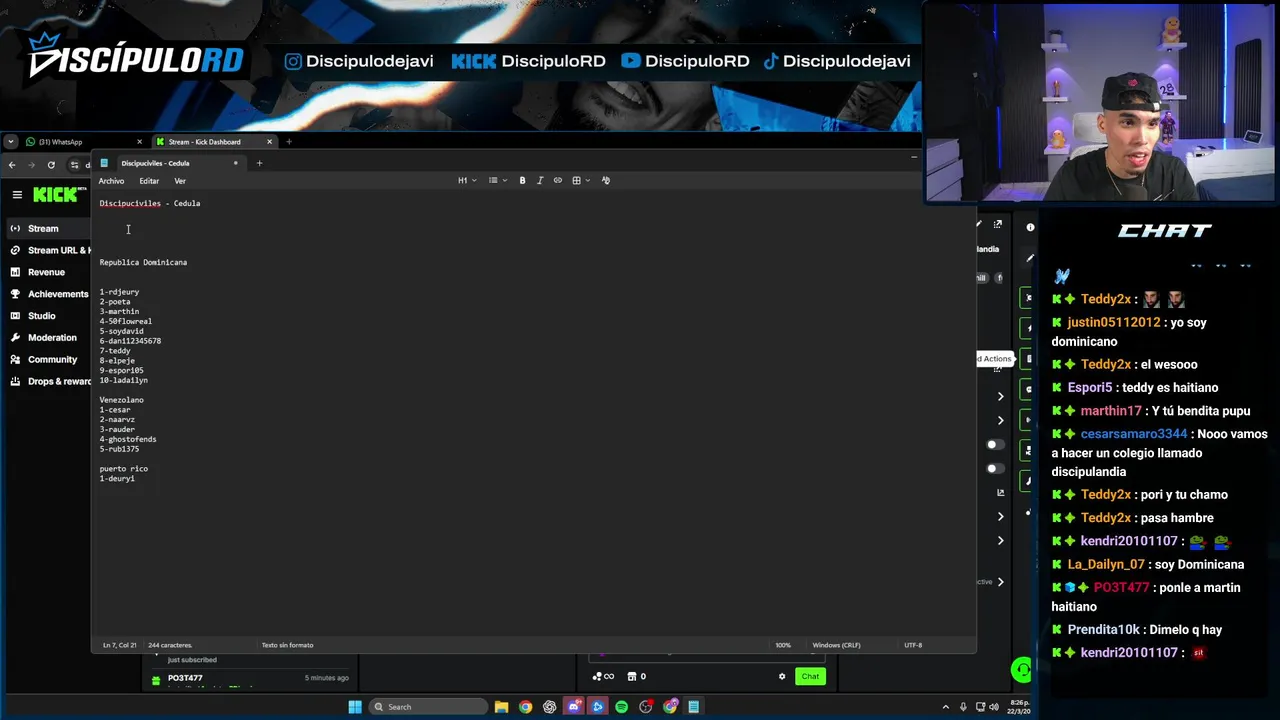The image size is (1280, 720).
Task: Open Moderation in Kick sidebar
Action: [50, 338]
